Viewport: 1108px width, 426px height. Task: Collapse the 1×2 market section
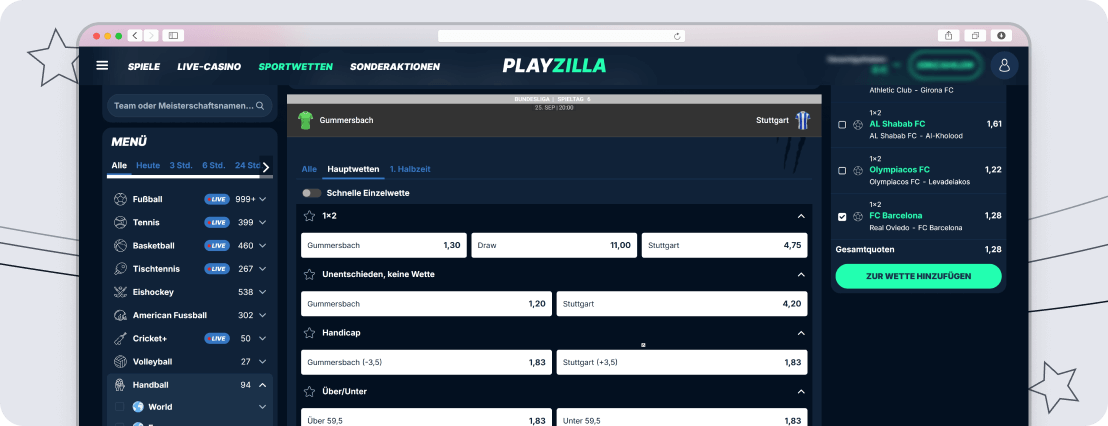tap(801, 215)
